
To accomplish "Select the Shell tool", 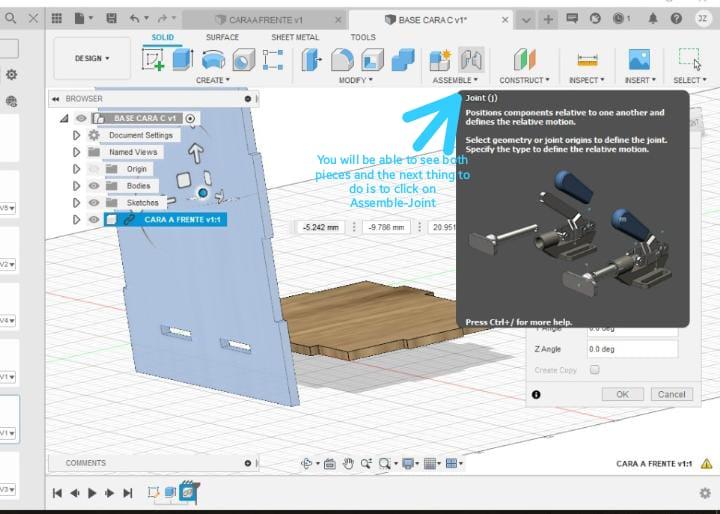I will click(372, 60).
